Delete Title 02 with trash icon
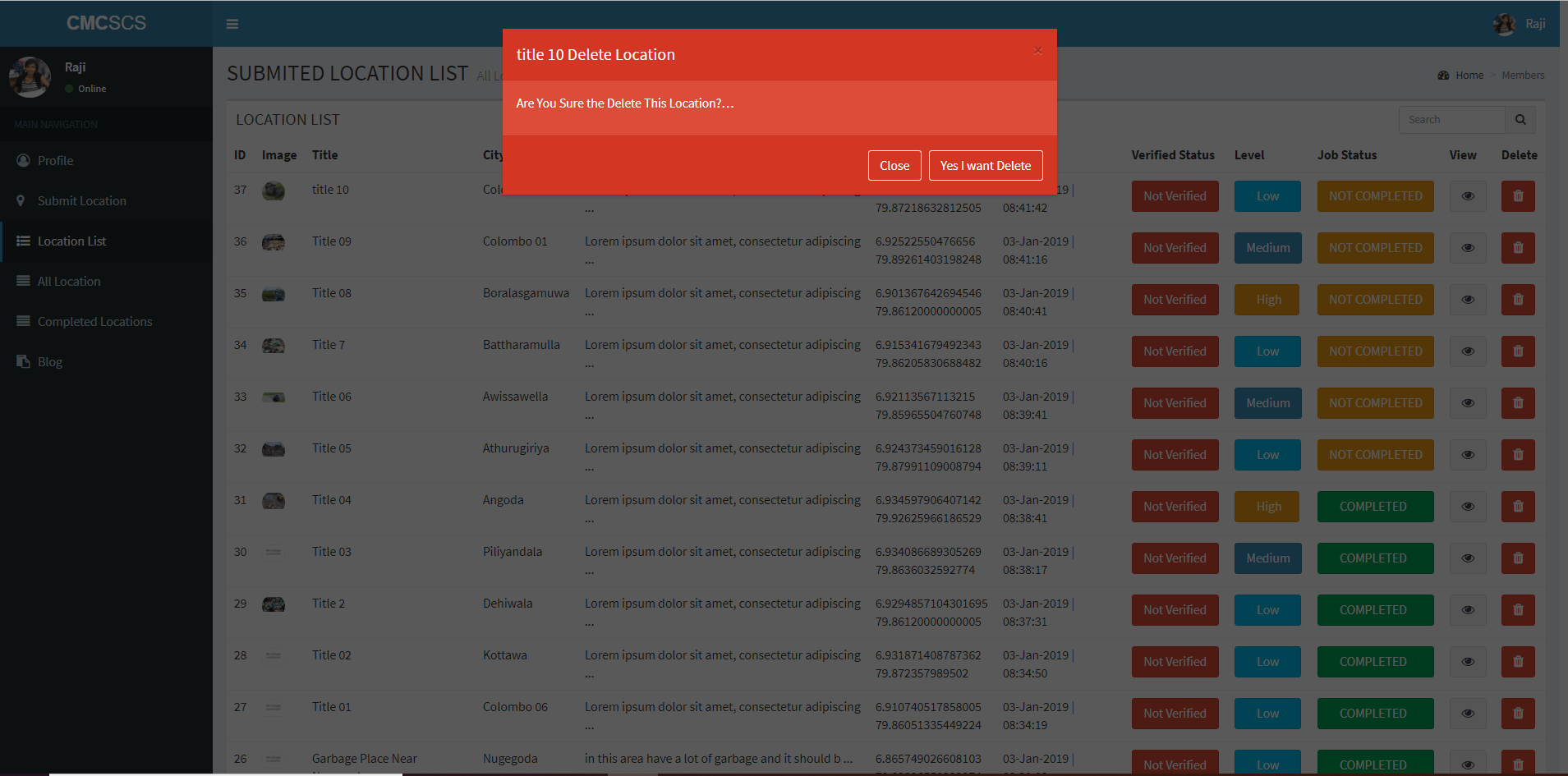The image size is (1568, 776). point(1518,662)
